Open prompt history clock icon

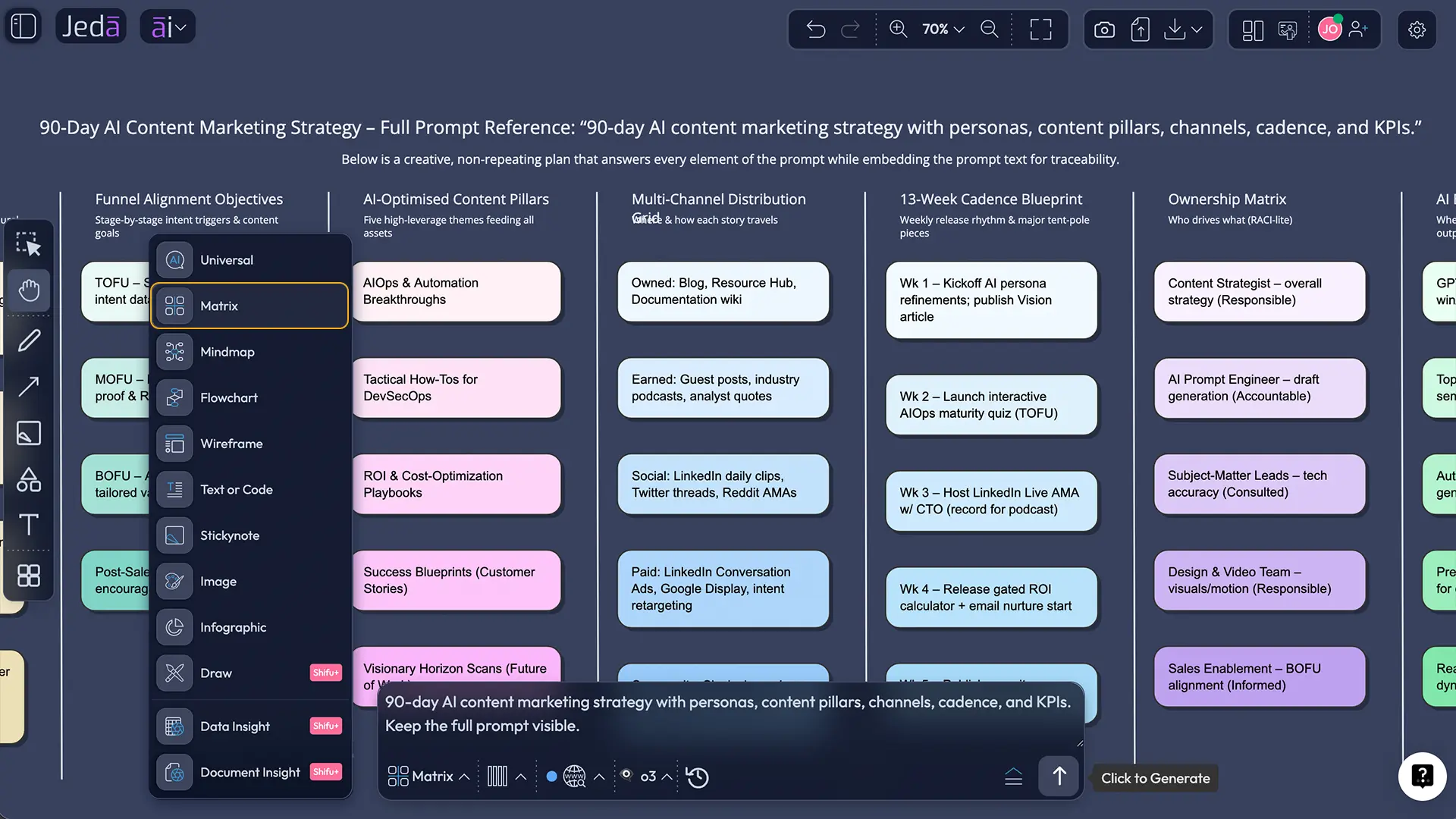[697, 777]
